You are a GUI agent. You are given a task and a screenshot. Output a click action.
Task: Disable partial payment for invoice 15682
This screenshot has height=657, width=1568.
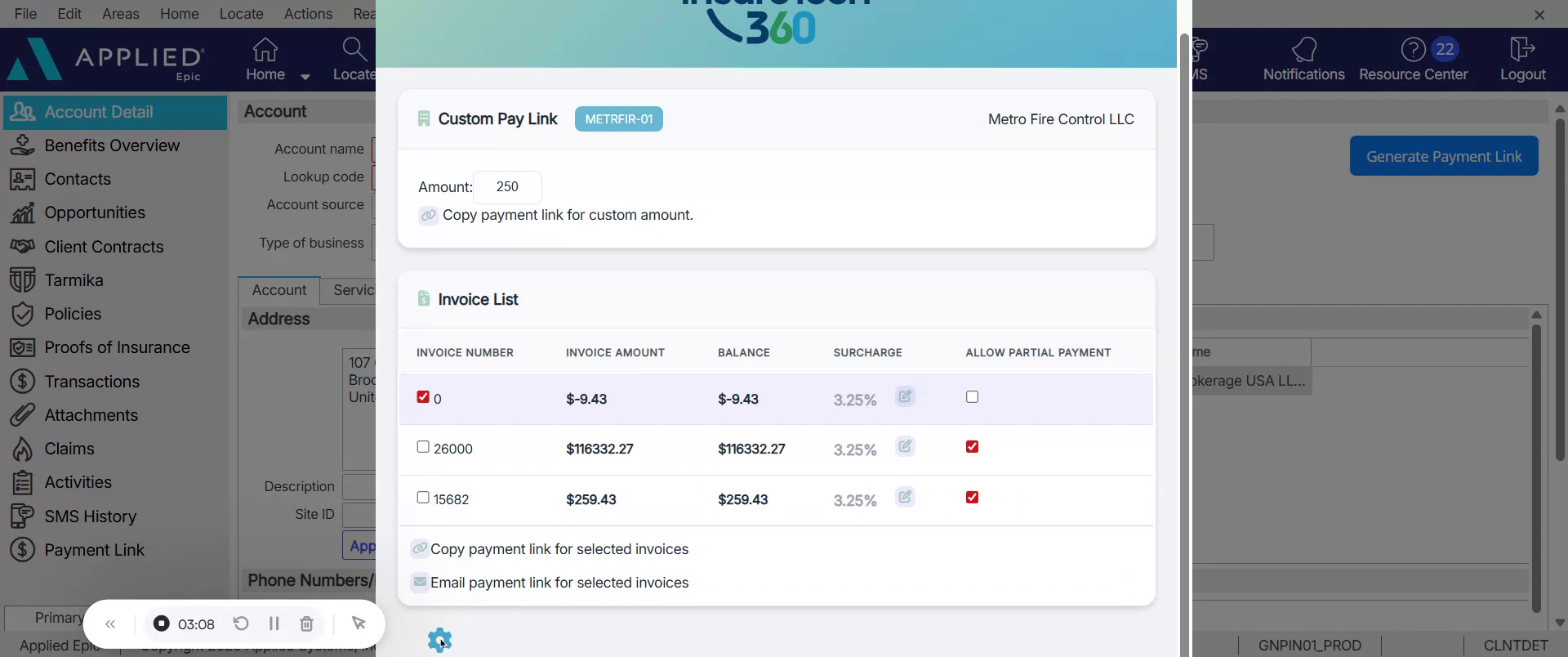click(972, 498)
